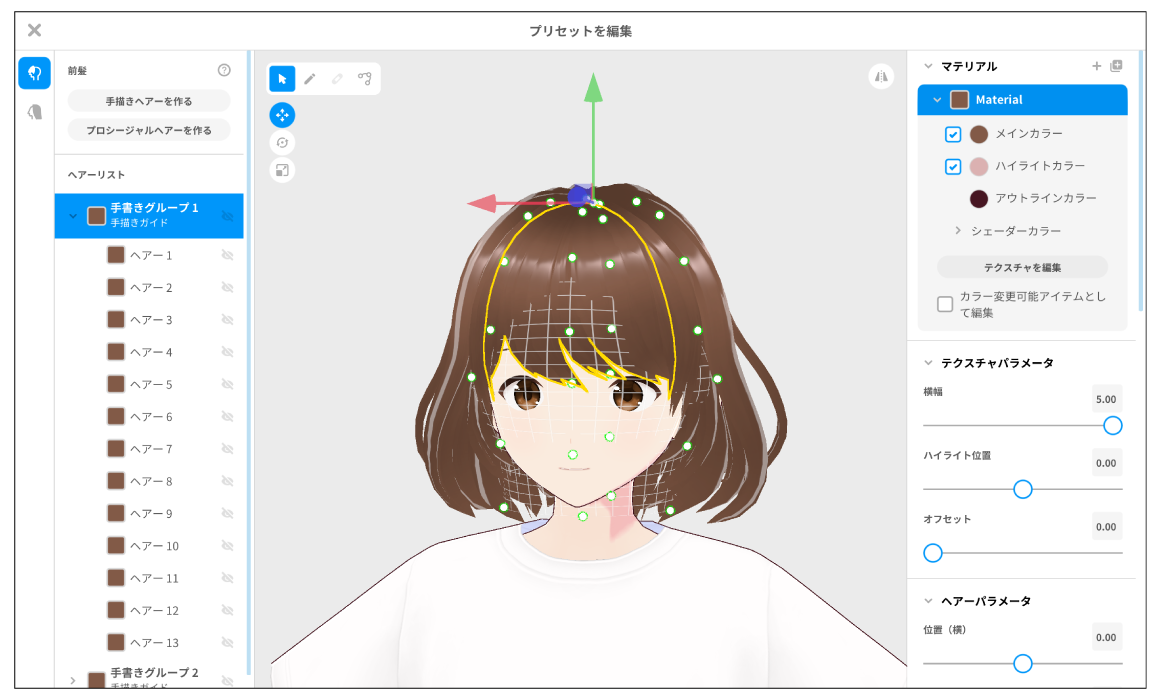Screen dimensions: 1160x700
Task: Toggle the mirror symmetry button
Action: pyautogui.click(x=881, y=76)
